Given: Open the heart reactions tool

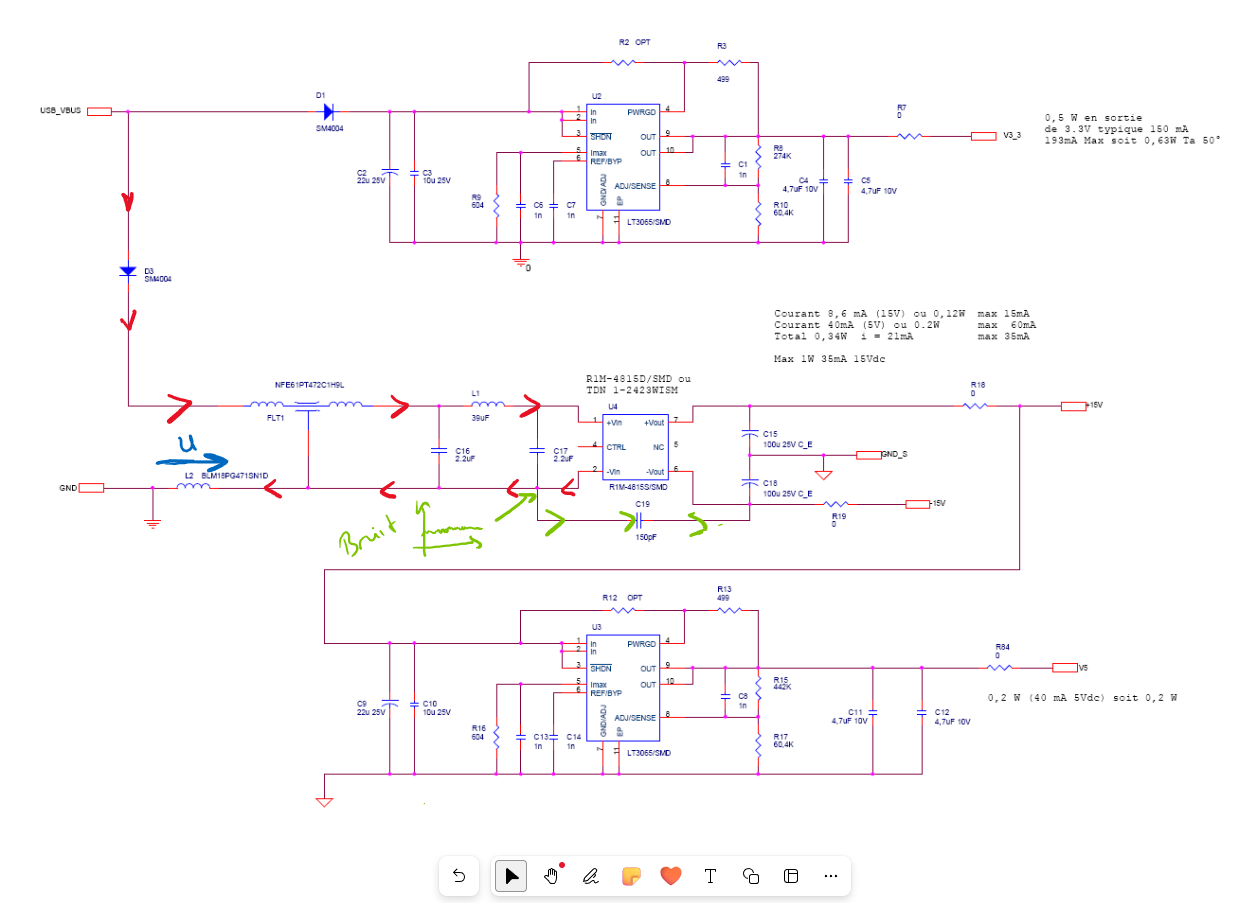Looking at the screenshot, I should click(671, 876).
